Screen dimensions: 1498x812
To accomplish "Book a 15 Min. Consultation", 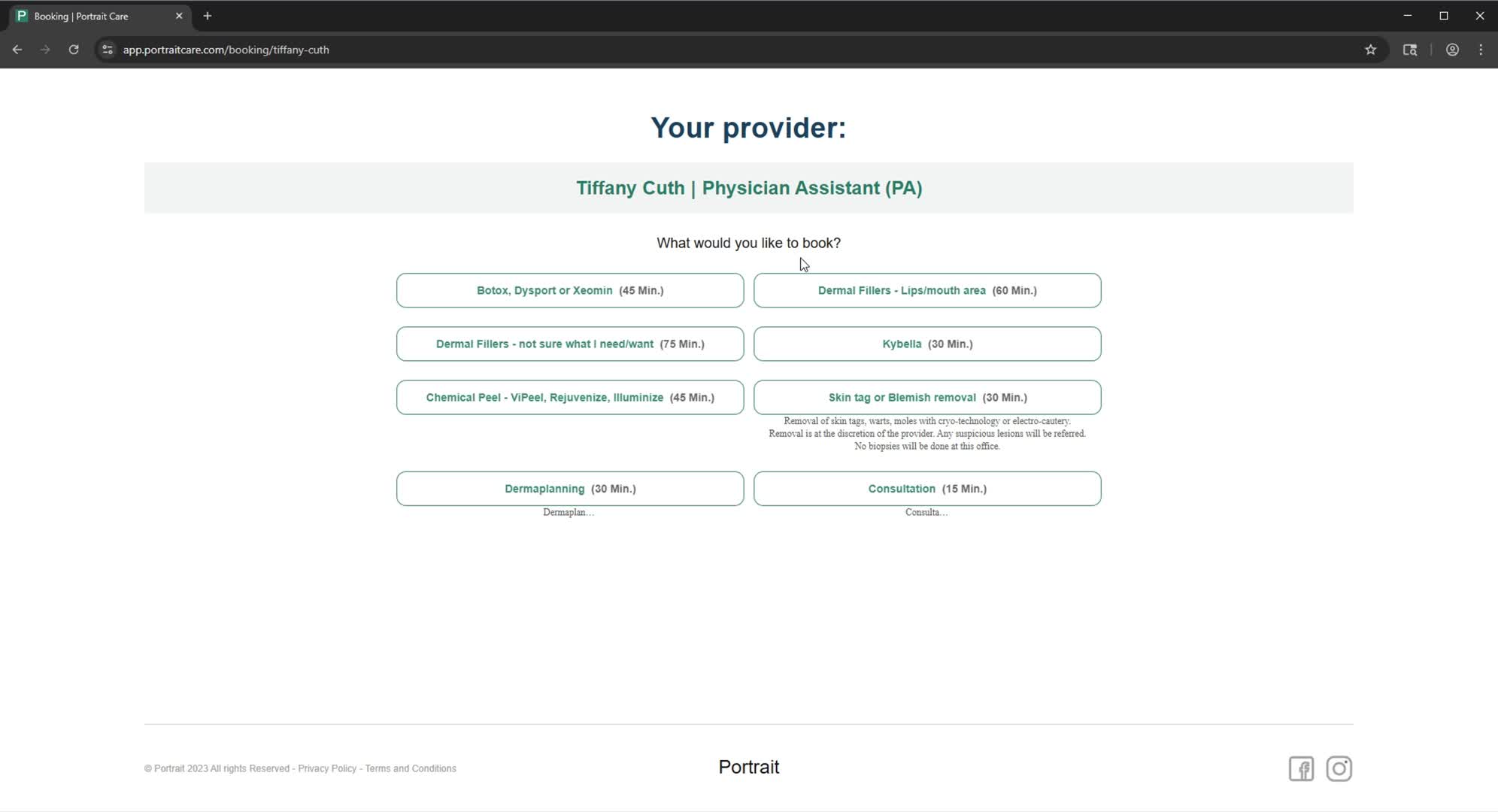I will tap(927, 489).
